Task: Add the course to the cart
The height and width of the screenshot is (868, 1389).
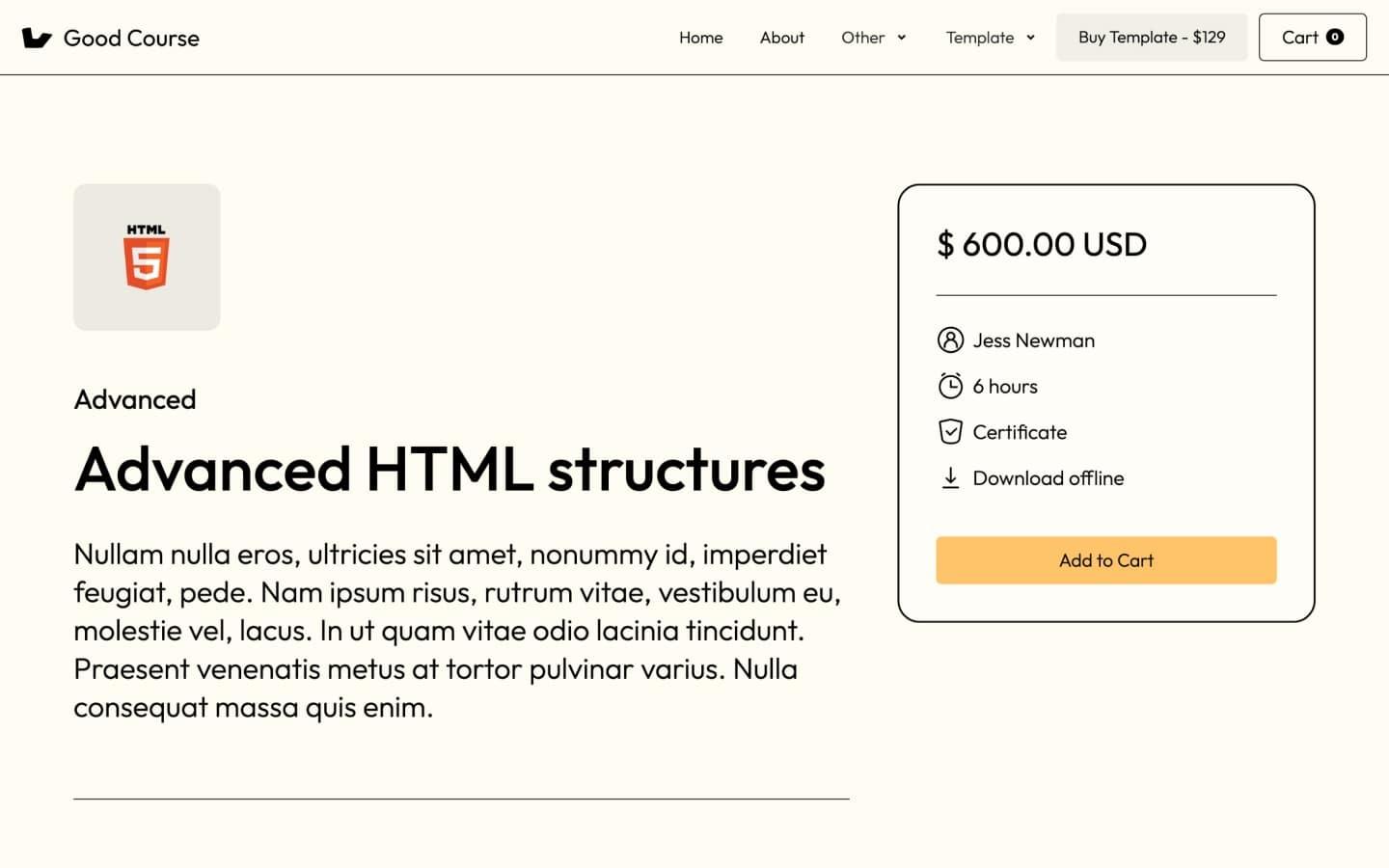Action: 1105,559
